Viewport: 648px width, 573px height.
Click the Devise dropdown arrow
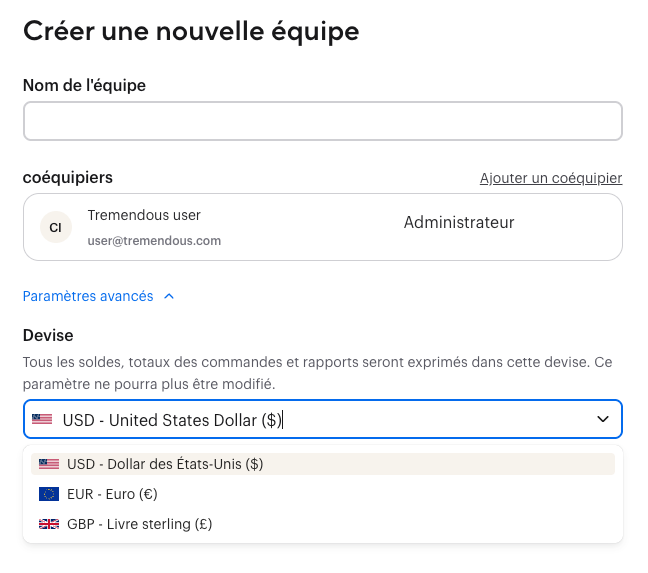pos(603,420)
